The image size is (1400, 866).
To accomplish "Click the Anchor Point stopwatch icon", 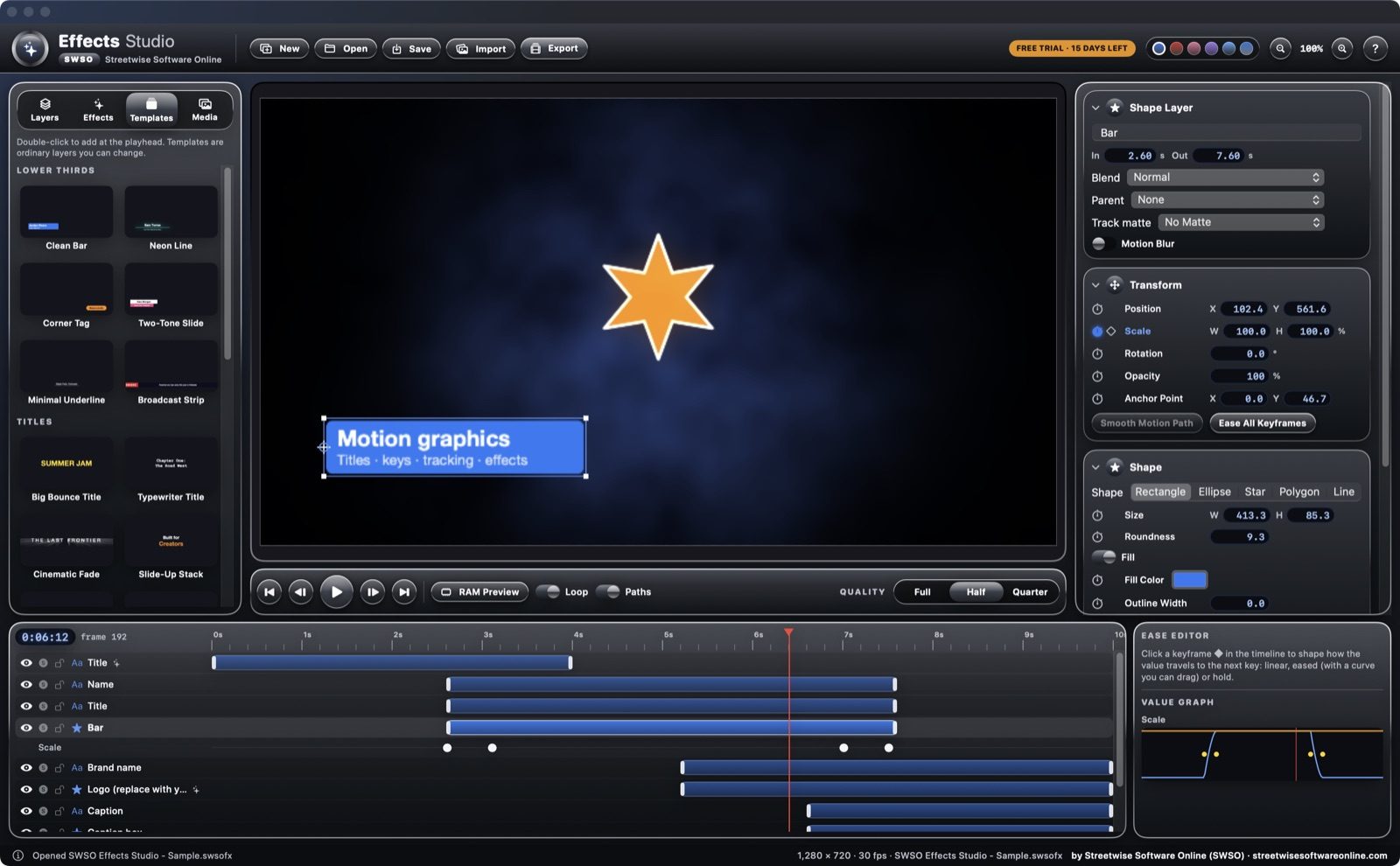I will pos(1097,398).
